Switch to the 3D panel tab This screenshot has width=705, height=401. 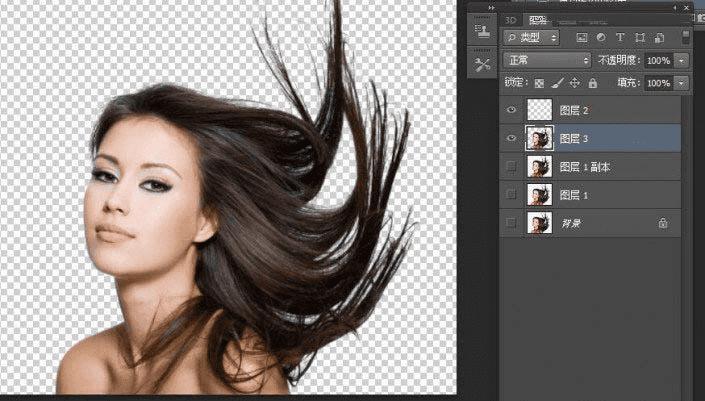[511, 20]
